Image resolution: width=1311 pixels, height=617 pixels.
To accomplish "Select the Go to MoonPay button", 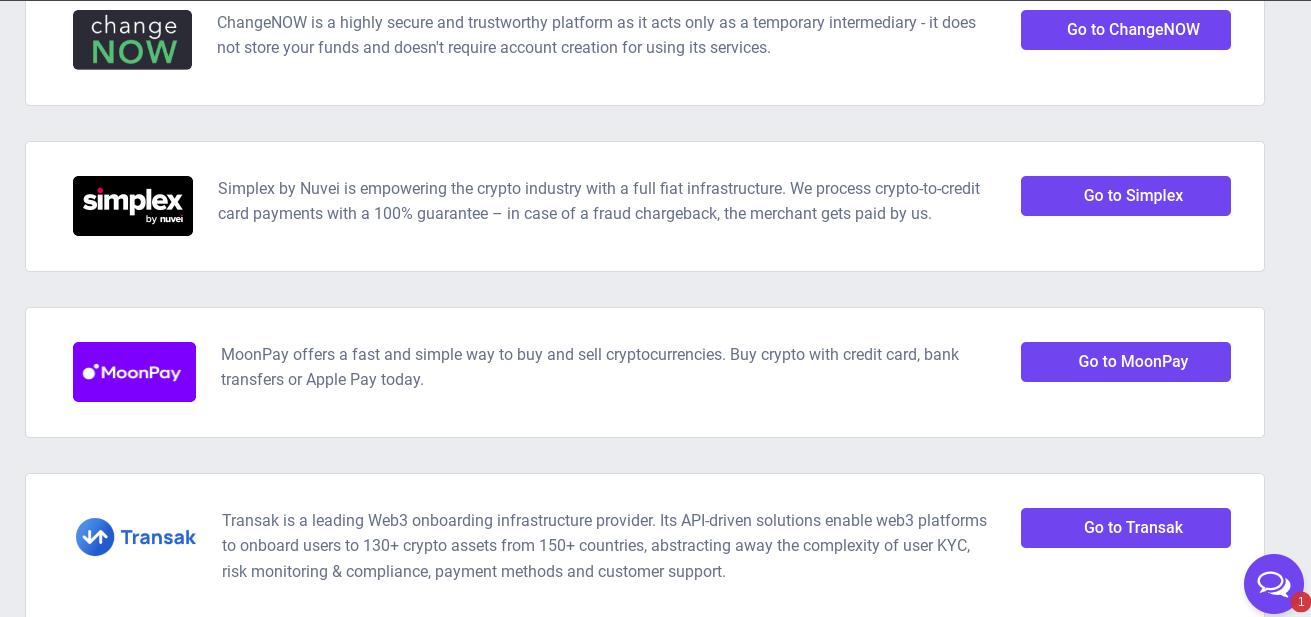I will [x=1126, y=362].
